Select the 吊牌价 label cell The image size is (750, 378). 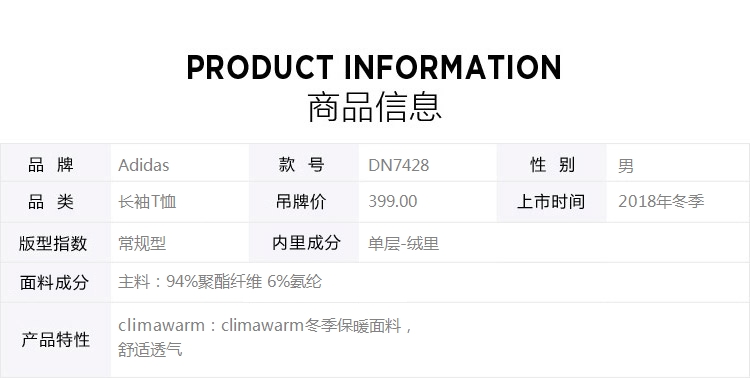click(x=304, y=202)
